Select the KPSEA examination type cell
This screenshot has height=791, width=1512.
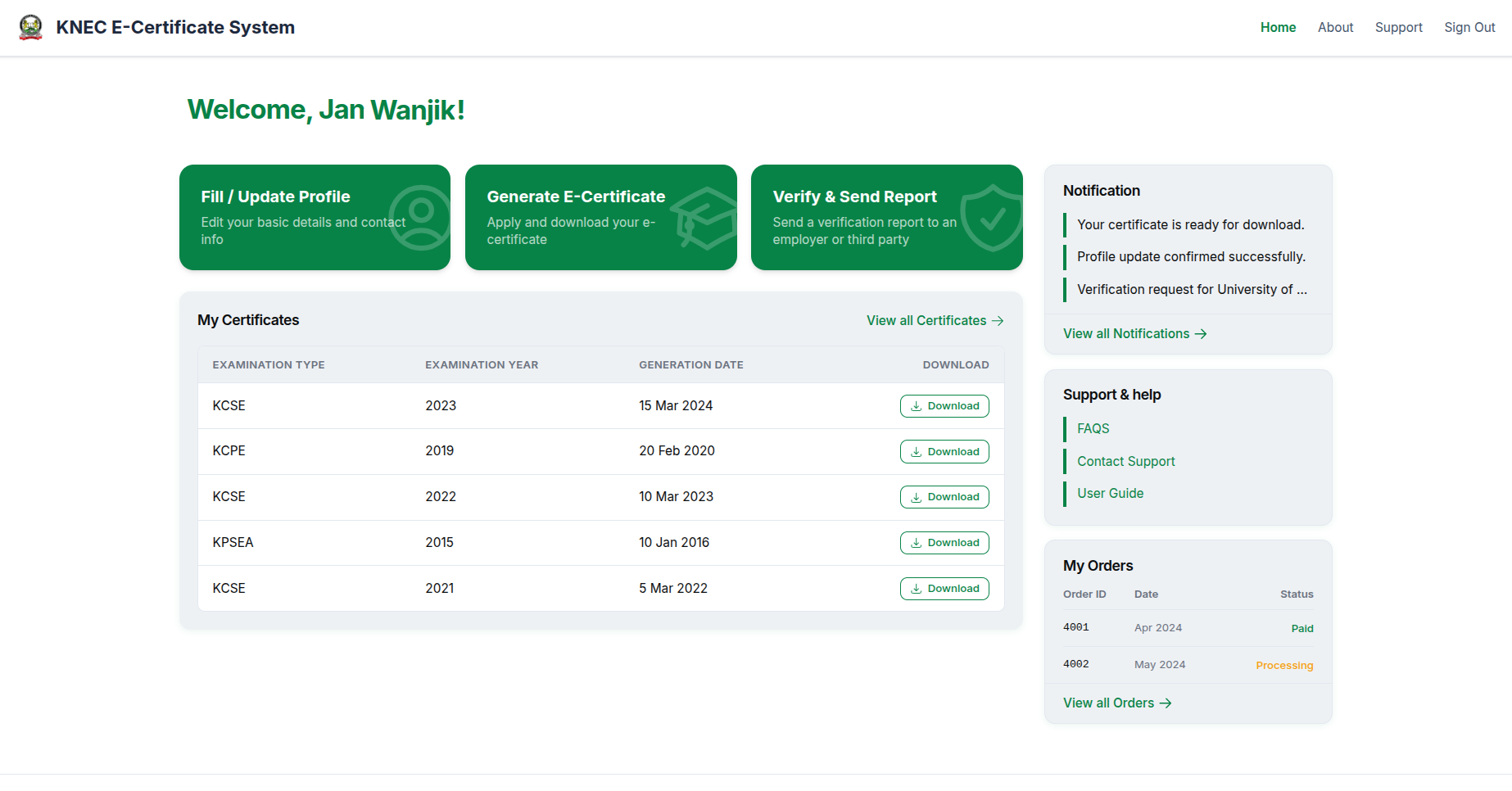tap(233, 543)
